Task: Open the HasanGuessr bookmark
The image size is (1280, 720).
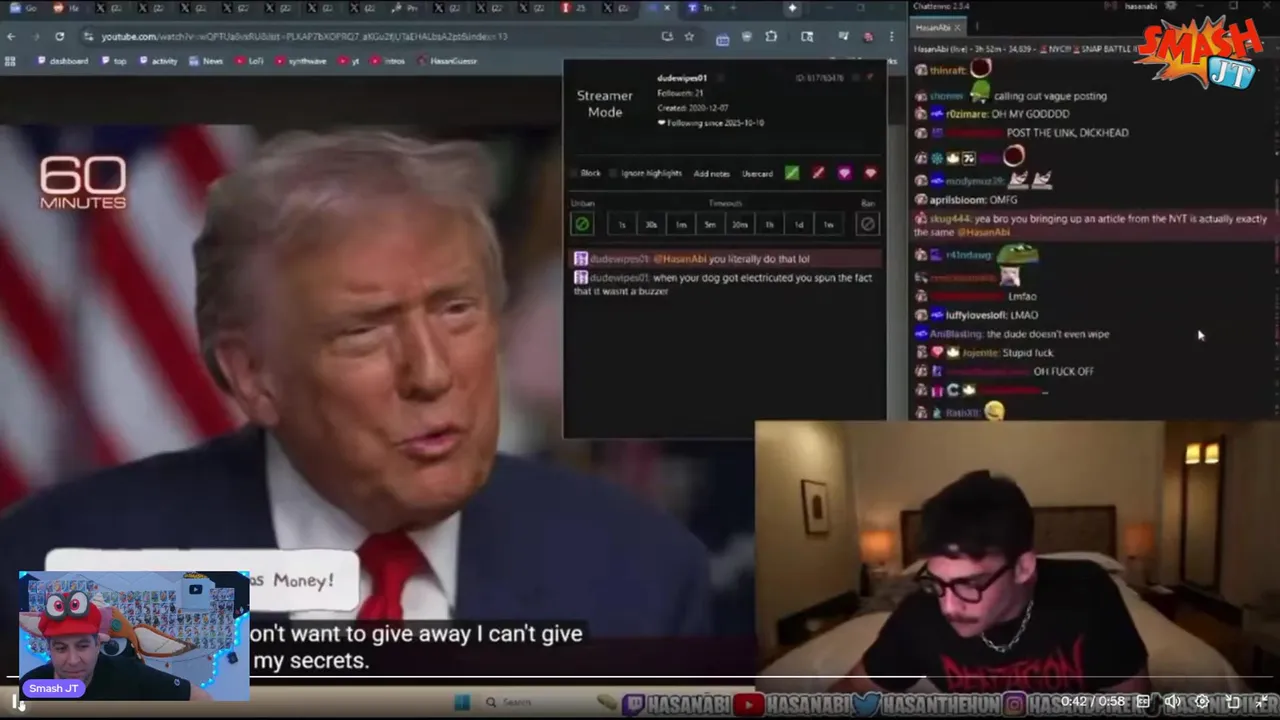Action: click(447, 61)
